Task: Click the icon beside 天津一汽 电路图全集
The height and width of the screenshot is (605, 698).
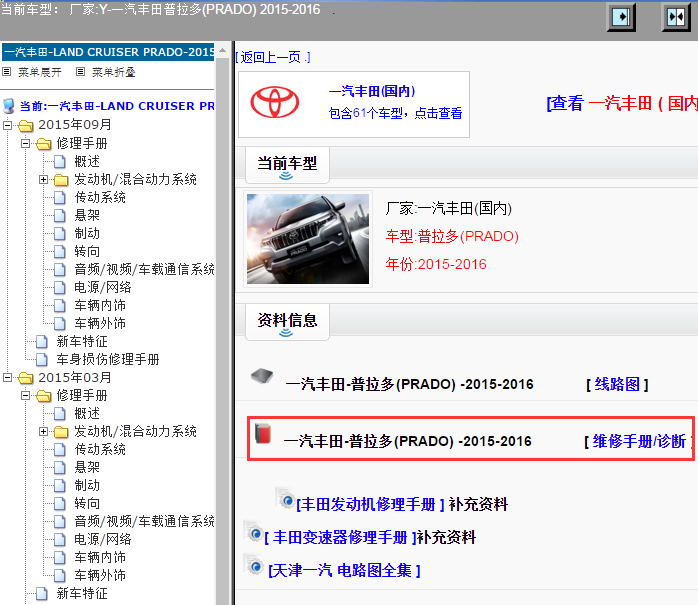Action: [254, 564]
